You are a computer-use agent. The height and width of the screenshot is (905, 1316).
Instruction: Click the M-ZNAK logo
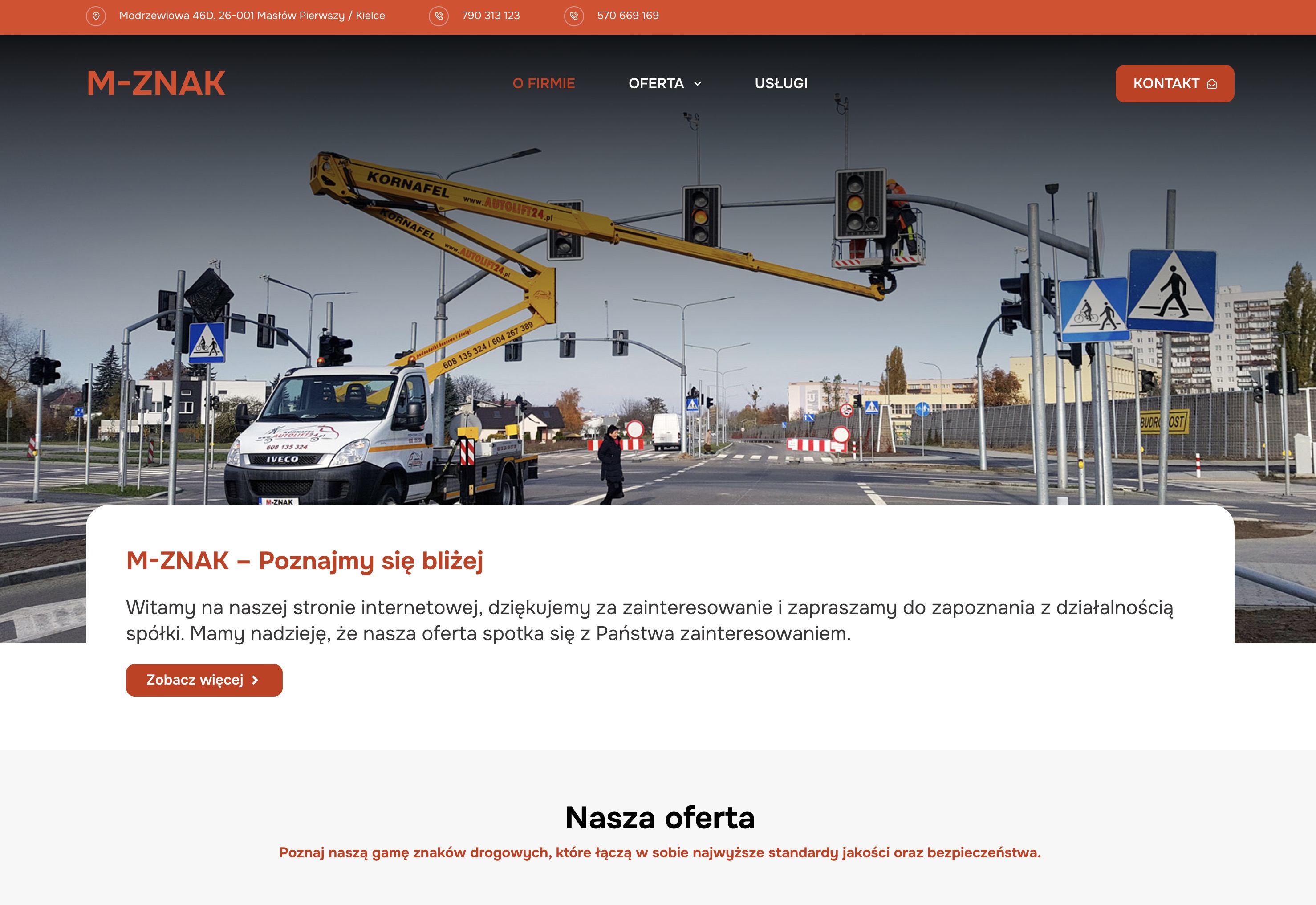pyautogui.click(x=156, y=83)
